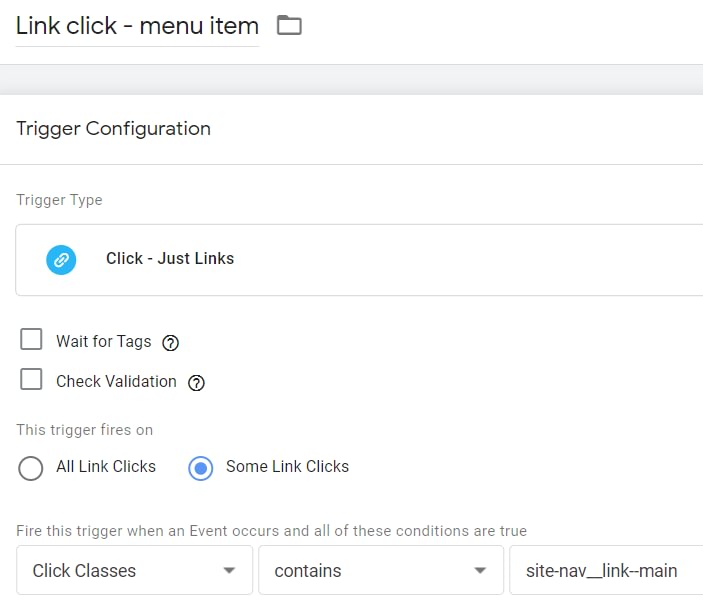
Task: Click the arrow on the Click Classes dropdown
Action: point(229,571)
